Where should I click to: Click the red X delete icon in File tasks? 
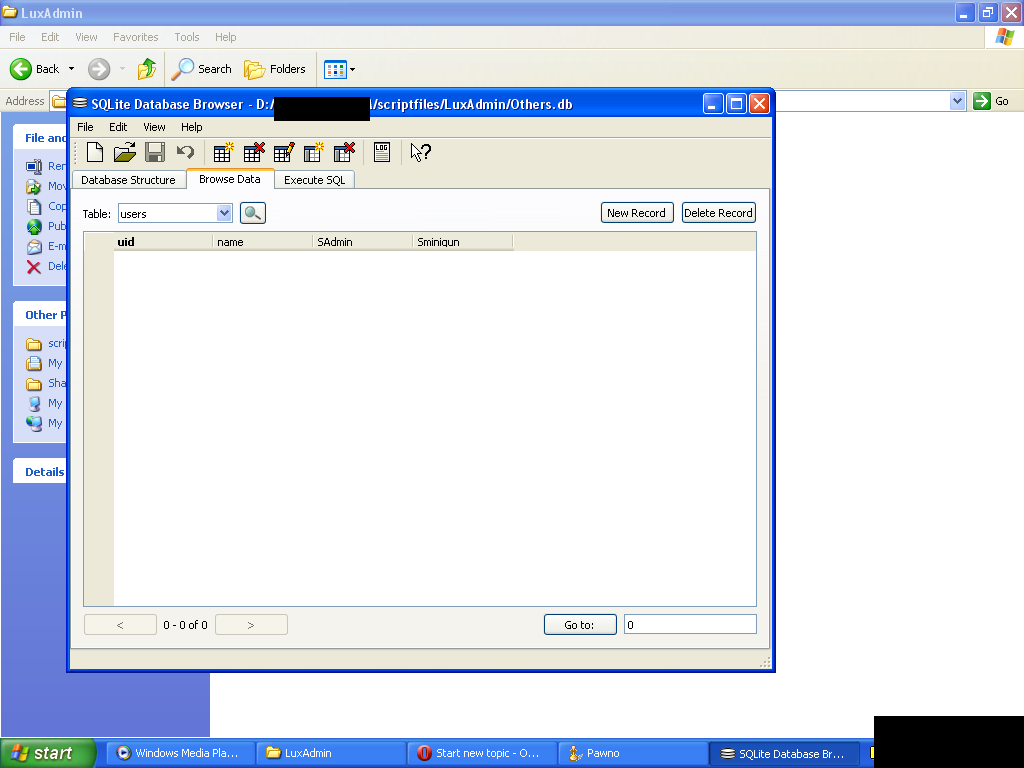coord(34,266)
